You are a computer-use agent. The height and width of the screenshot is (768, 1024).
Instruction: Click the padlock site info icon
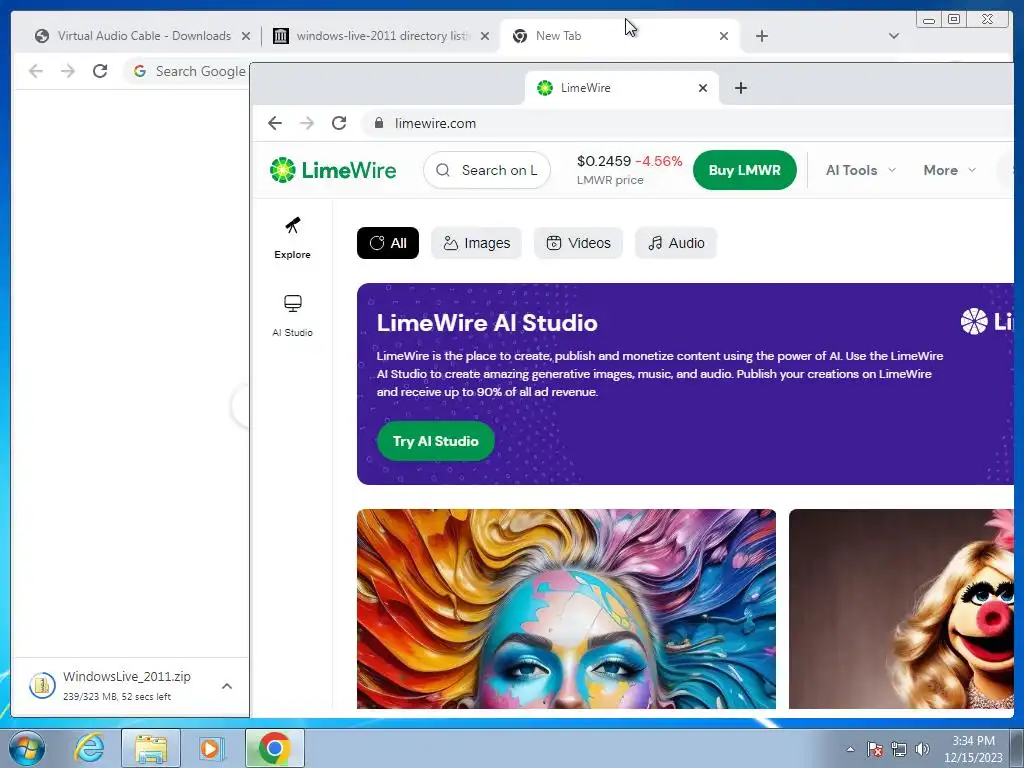click(x=378, y=123)
